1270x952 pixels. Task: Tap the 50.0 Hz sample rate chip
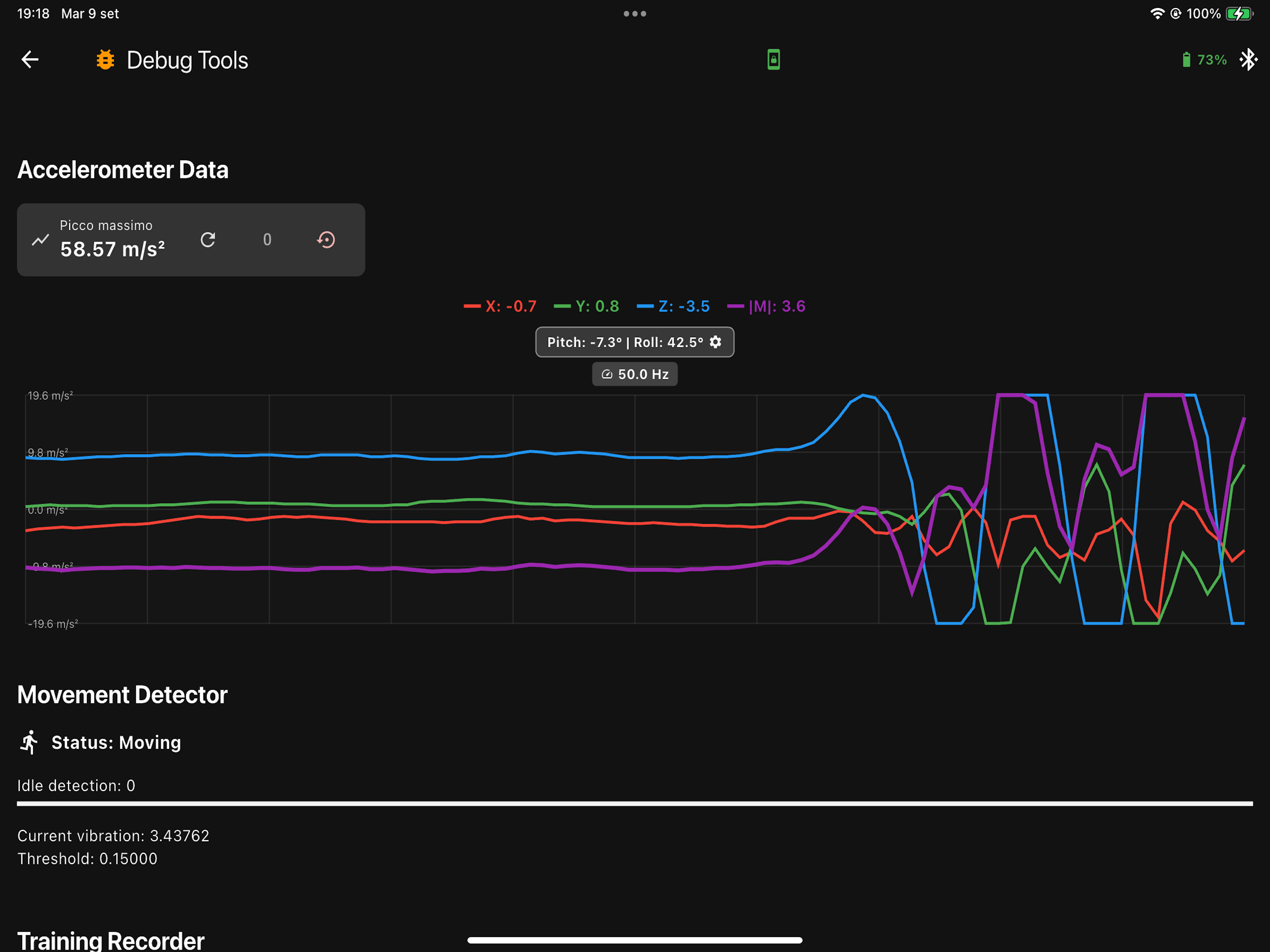pos(635,374)
